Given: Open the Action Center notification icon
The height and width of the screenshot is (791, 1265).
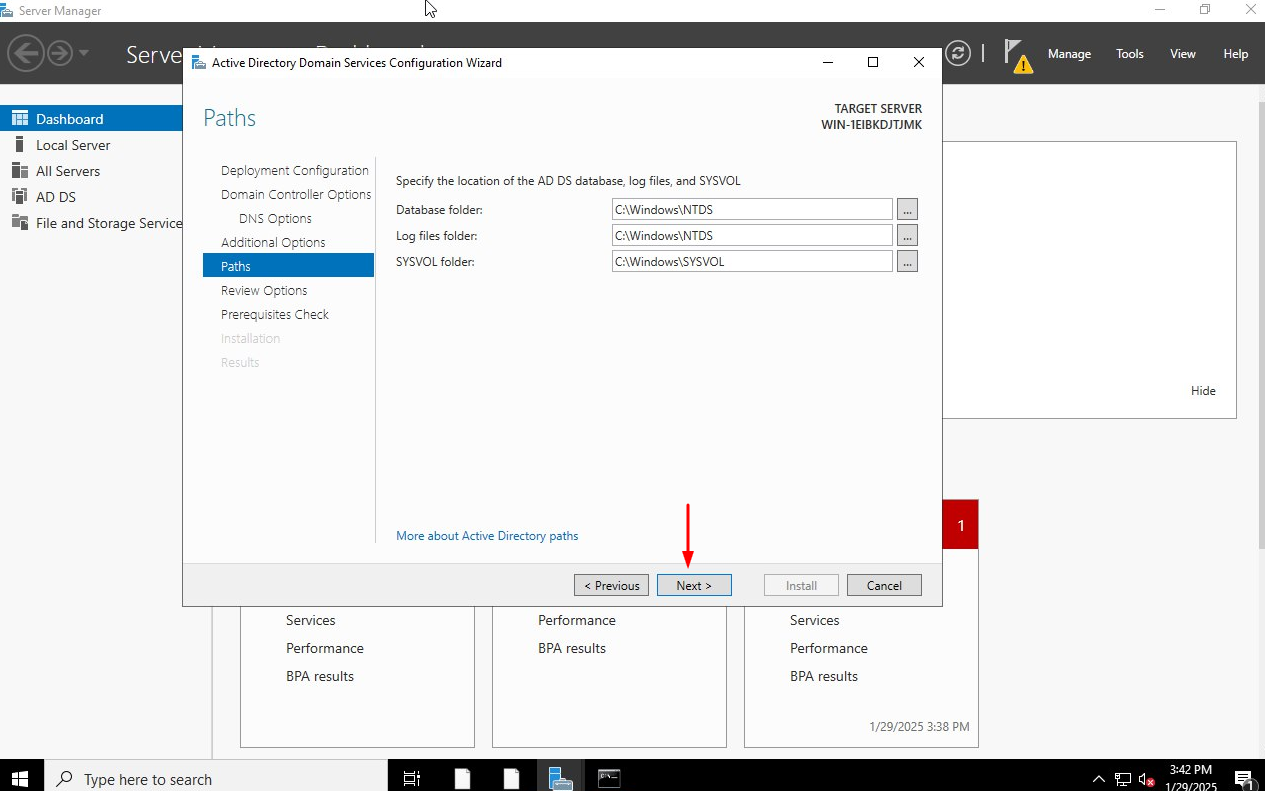Looking at the screenshot, I should [1245, 779].
